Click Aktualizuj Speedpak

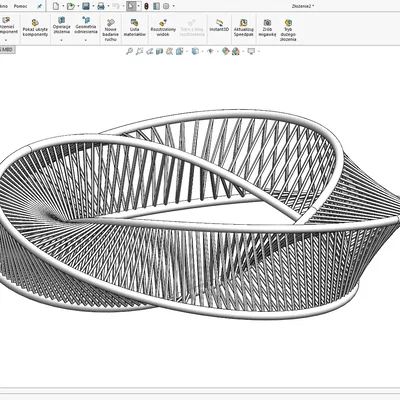244,28
